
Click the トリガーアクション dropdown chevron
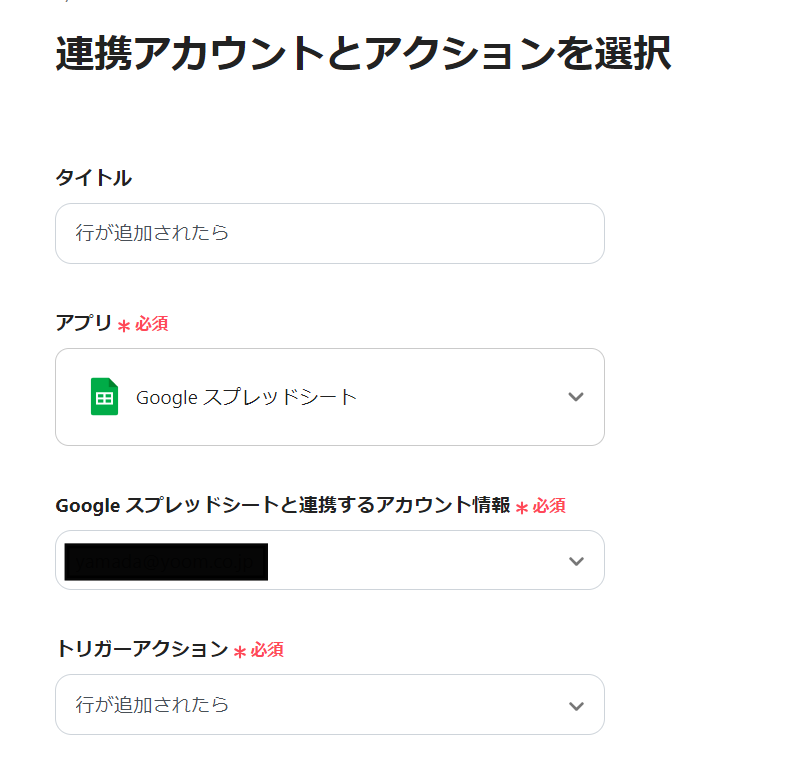[575, 705]
